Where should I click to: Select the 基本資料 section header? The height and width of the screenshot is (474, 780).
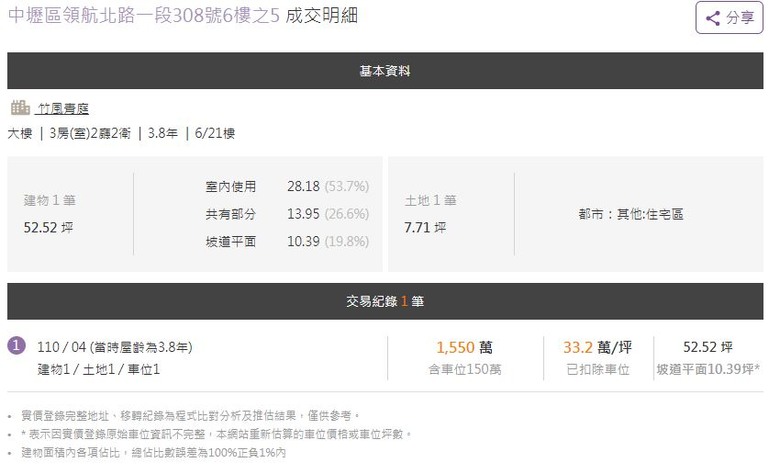coord(385,71)
